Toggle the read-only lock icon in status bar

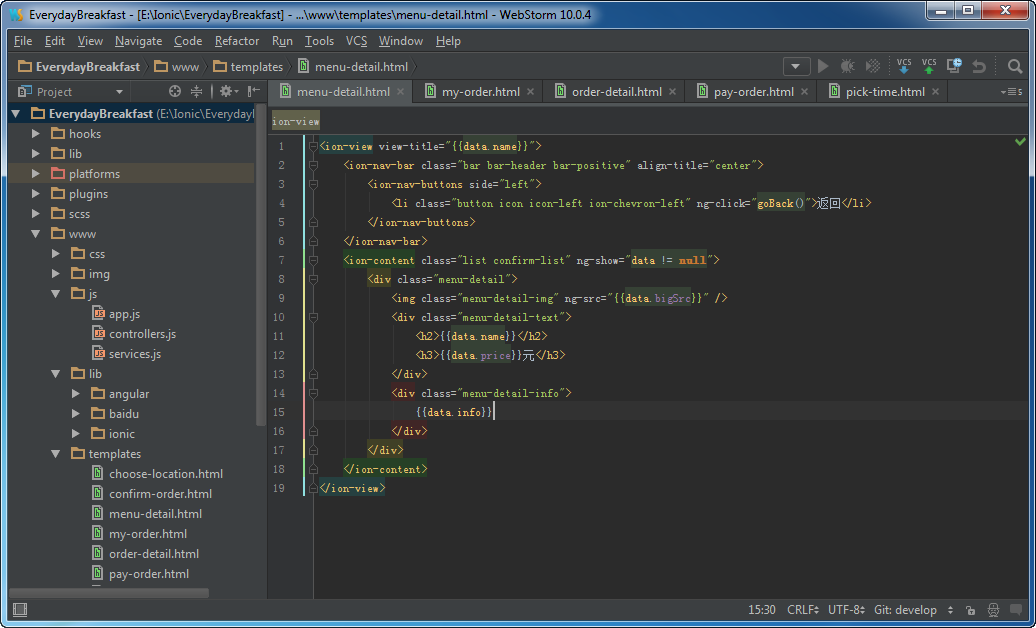click(x=970, y=610)
